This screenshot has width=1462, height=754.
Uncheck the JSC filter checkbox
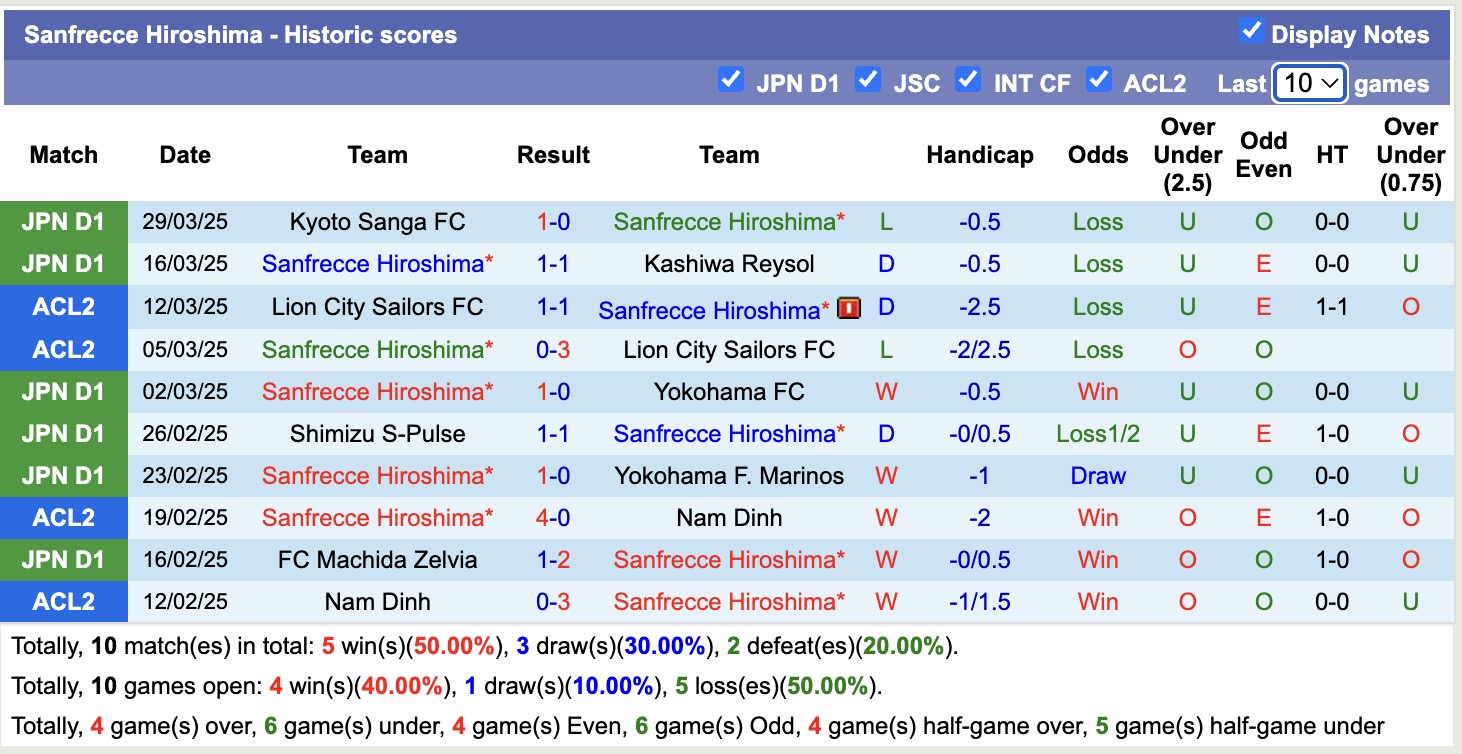868,79
